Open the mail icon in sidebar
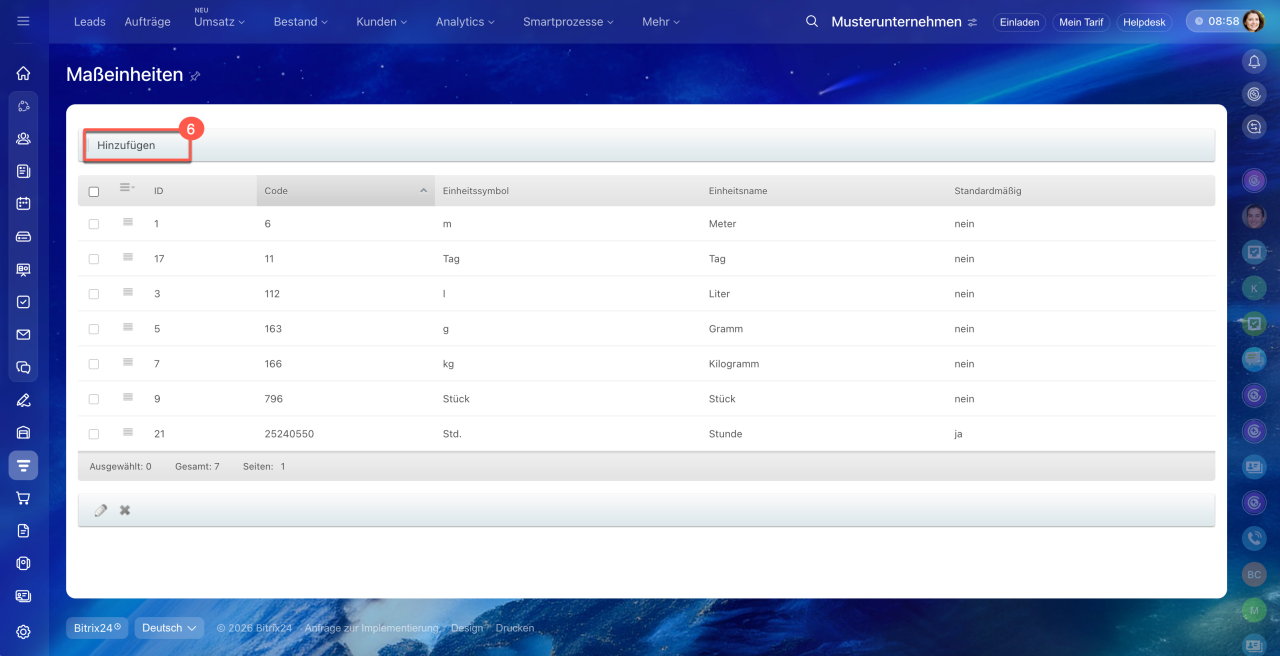Screen dimensions: 1280x656 coord(23,335)
